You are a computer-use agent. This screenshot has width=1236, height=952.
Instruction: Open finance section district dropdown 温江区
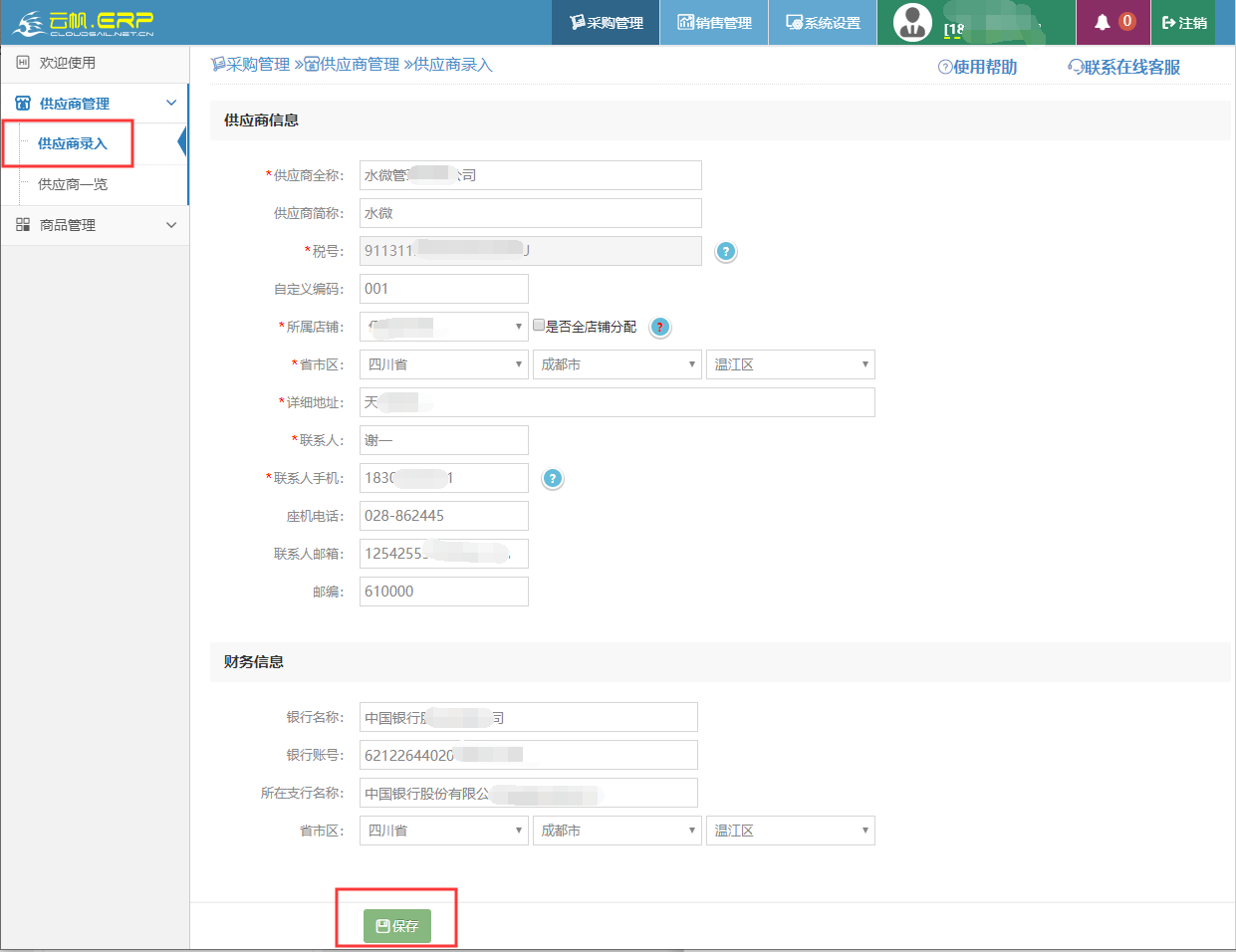coord(790,831)
